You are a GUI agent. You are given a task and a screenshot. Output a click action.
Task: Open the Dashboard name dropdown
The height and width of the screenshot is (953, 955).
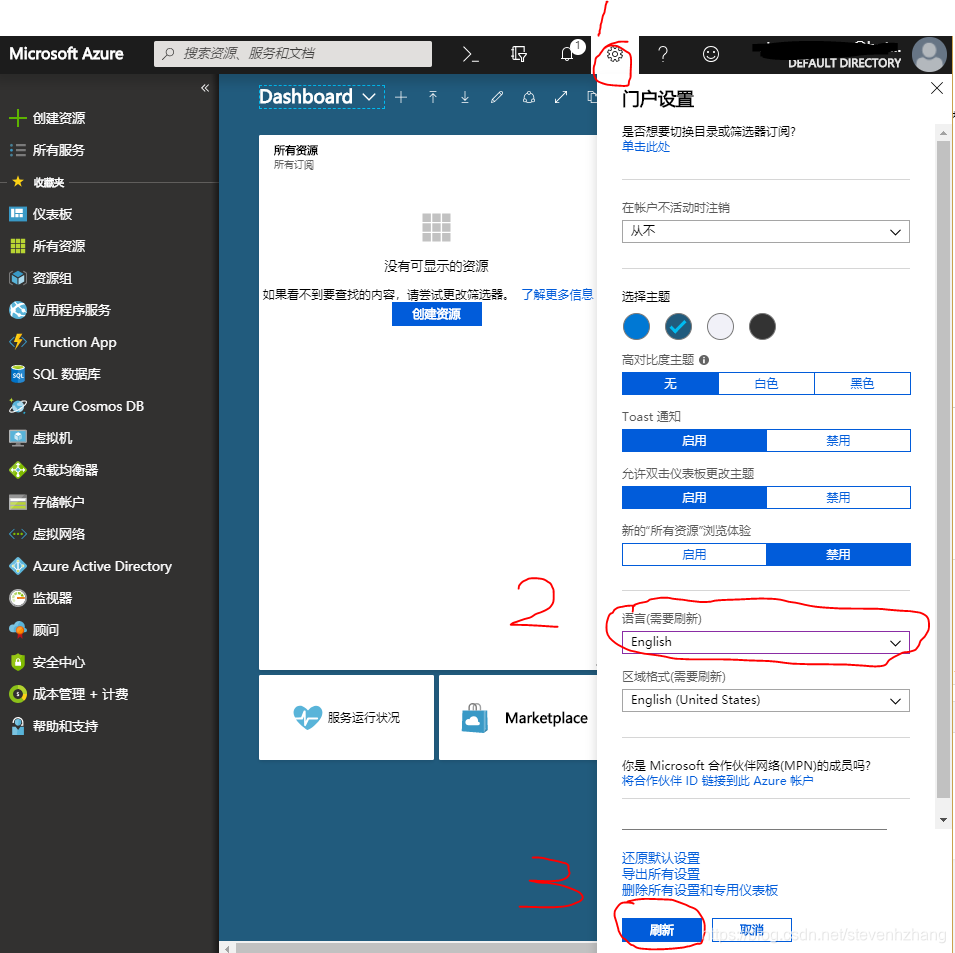(322, 97)
